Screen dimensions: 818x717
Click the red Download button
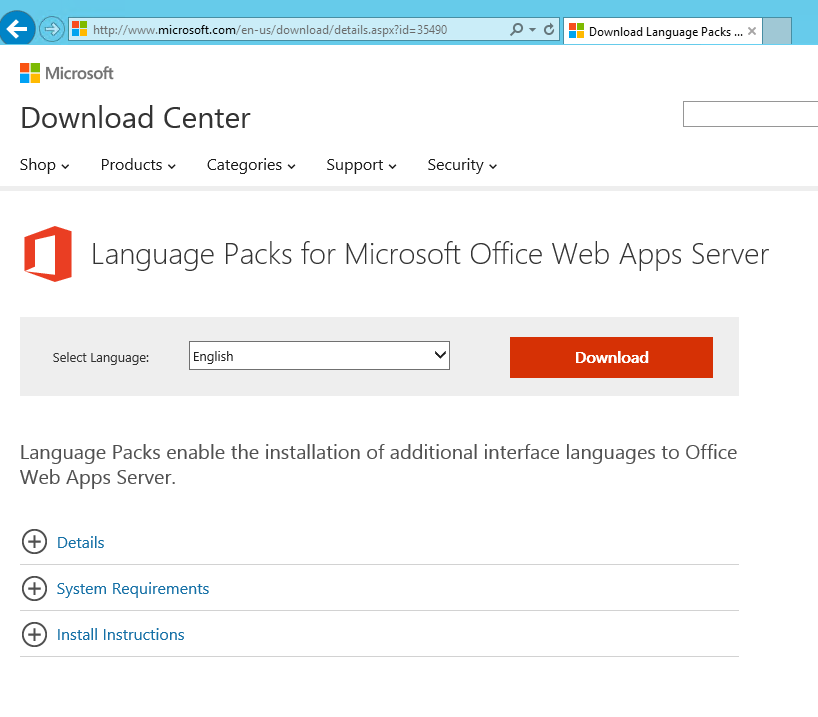coord(611,357)
